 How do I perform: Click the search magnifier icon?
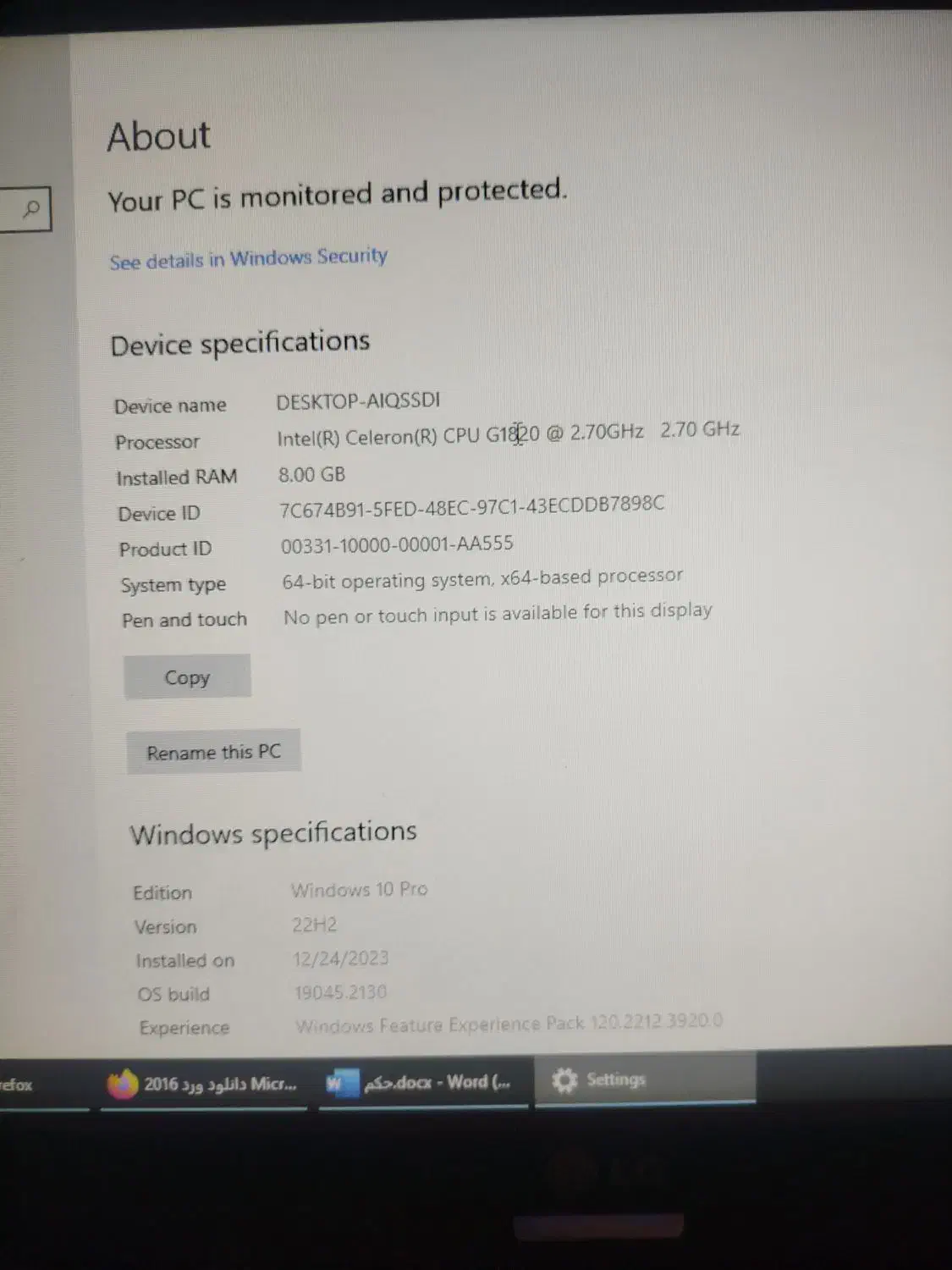pyautogui.click(x=32, y=208)
